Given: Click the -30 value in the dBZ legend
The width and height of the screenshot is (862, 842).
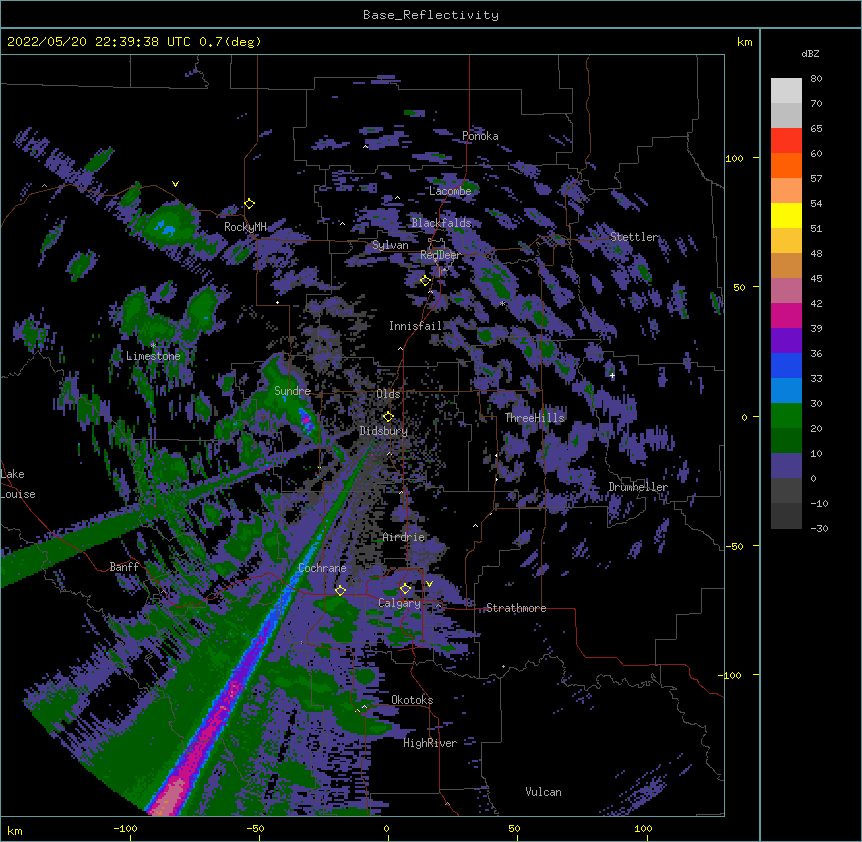Looking at the screenshot, I should (819, 528).
